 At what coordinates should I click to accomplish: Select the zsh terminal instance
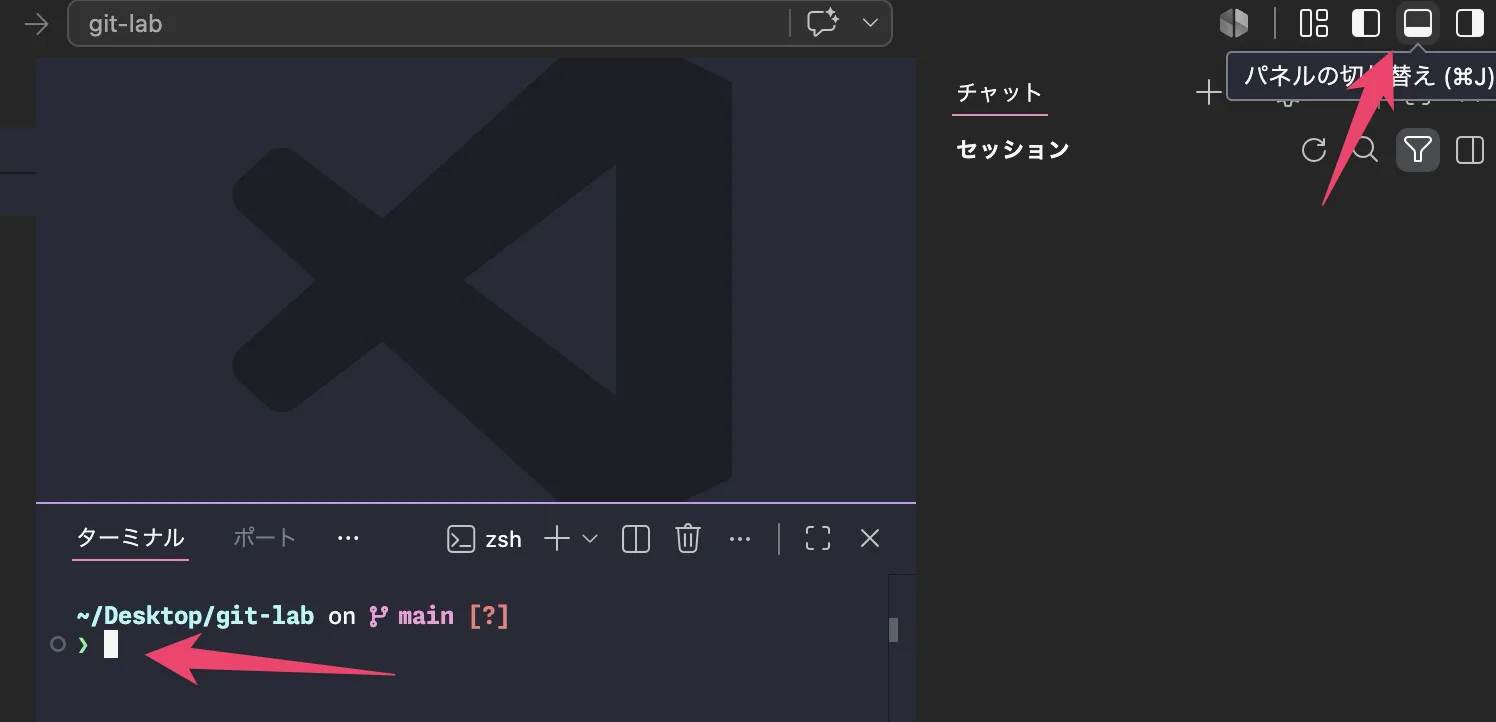click(485, 539)
